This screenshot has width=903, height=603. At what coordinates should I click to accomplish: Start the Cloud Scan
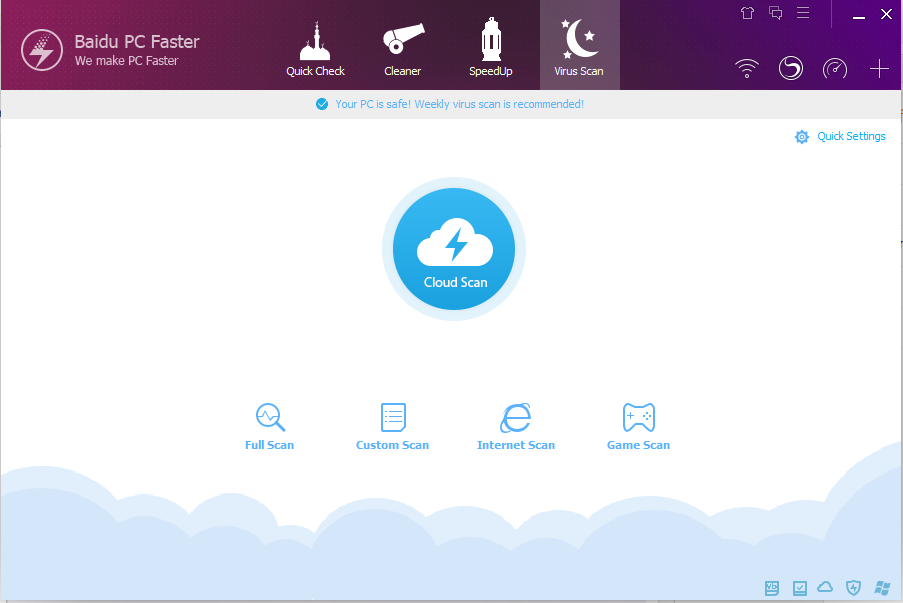pos(454,249)
